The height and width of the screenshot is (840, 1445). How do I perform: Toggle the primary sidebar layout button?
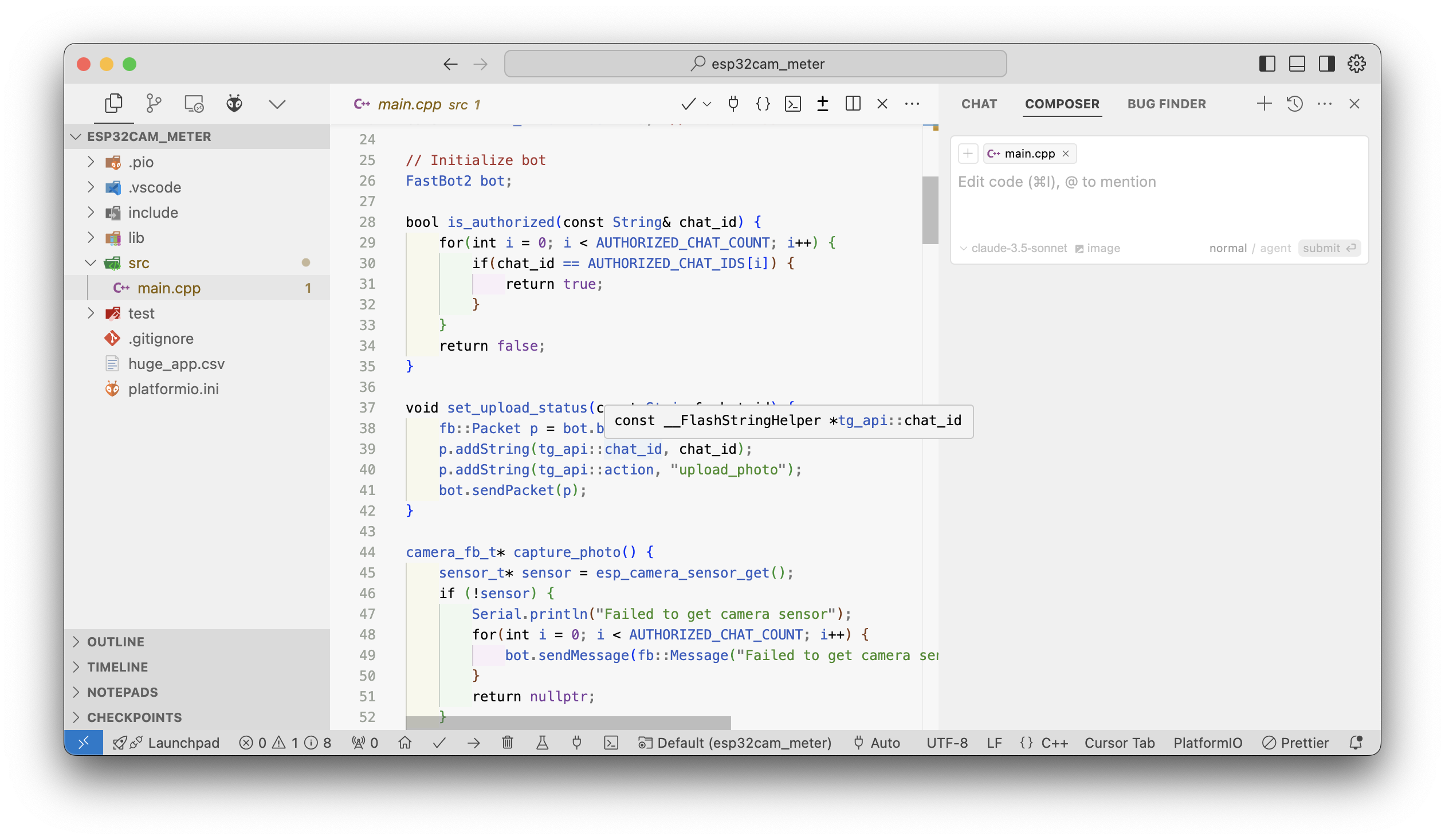tap(1267, 64)
